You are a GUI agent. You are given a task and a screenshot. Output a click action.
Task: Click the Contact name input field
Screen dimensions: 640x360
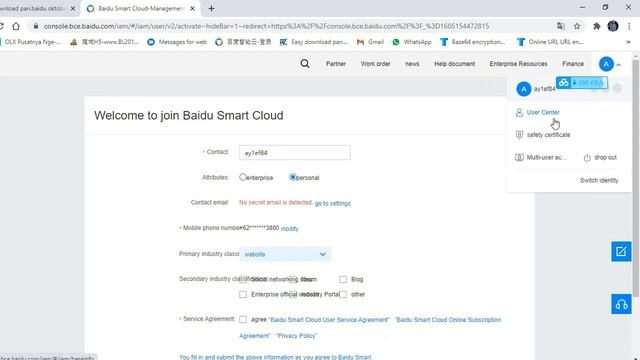pyautogui.click(x=295, y=153)
